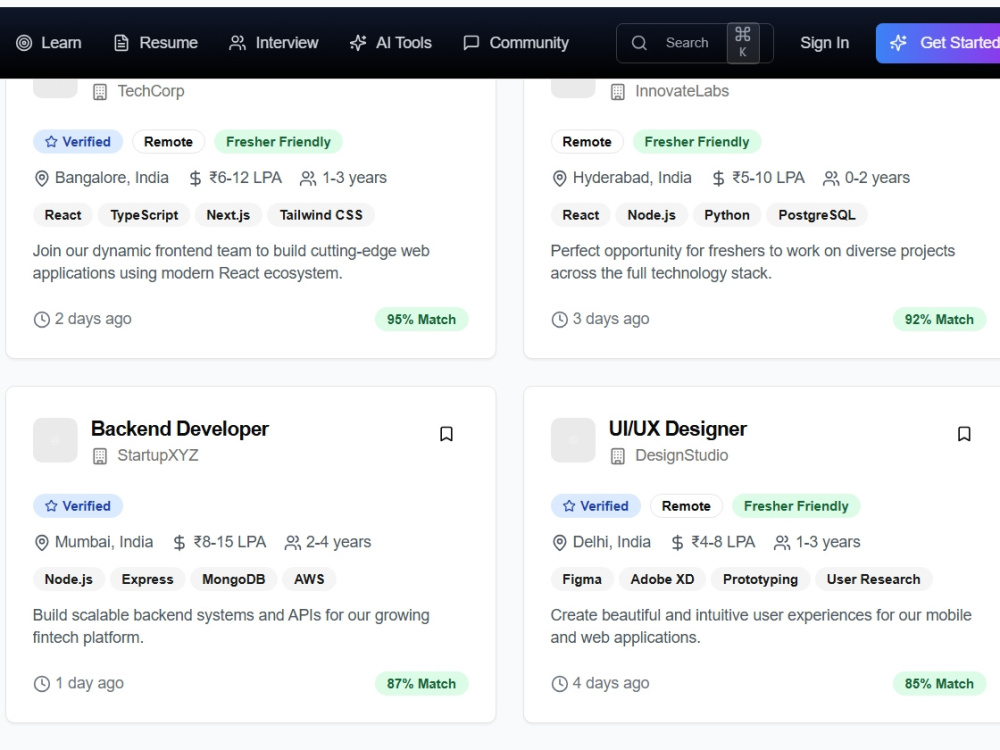Viewport: 1000px width, 750px height.
Task: Click Fresher Friendly tag on DesignStudio card
Action: pyautogui.click(x=797, y=506)
